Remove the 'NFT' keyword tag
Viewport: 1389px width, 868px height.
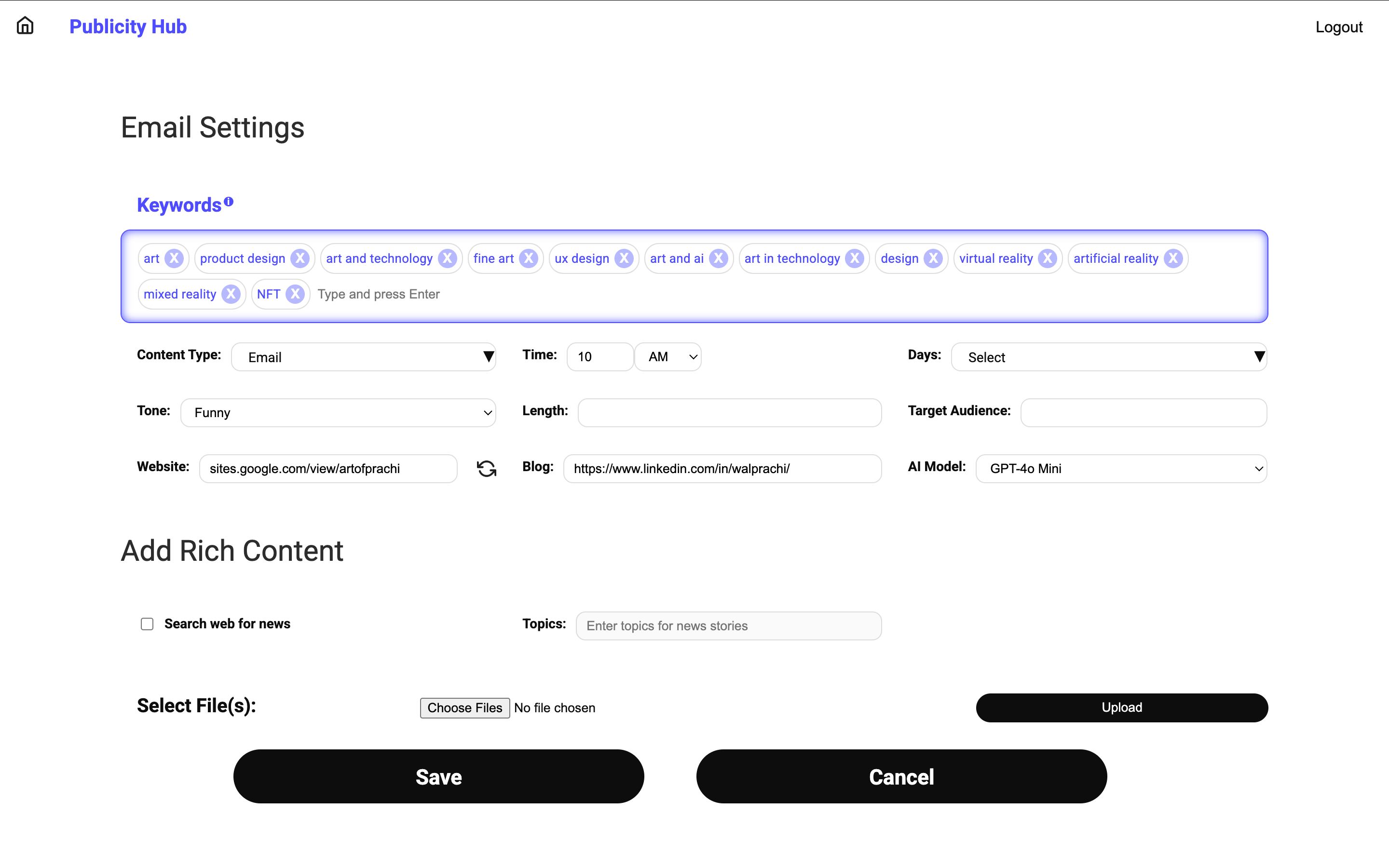pos(295,294)
